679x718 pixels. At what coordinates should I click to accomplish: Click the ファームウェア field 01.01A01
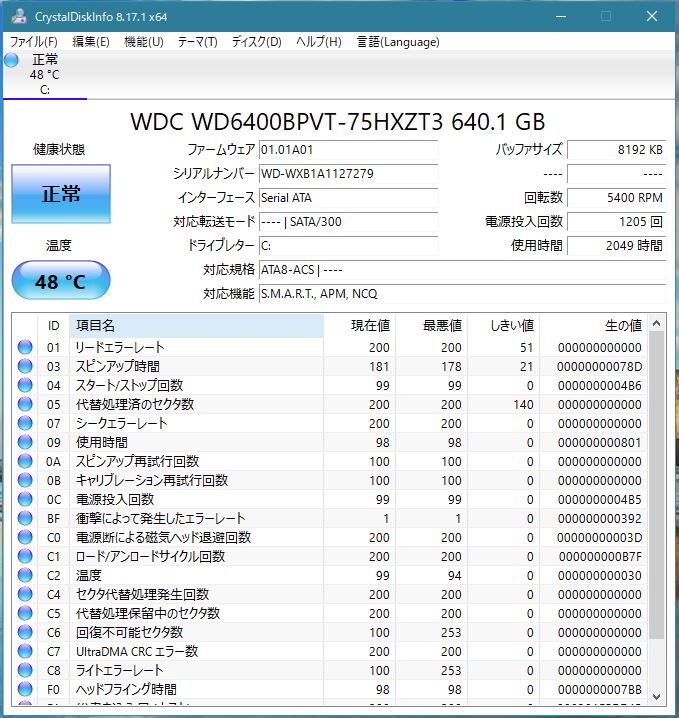point(348,150)
